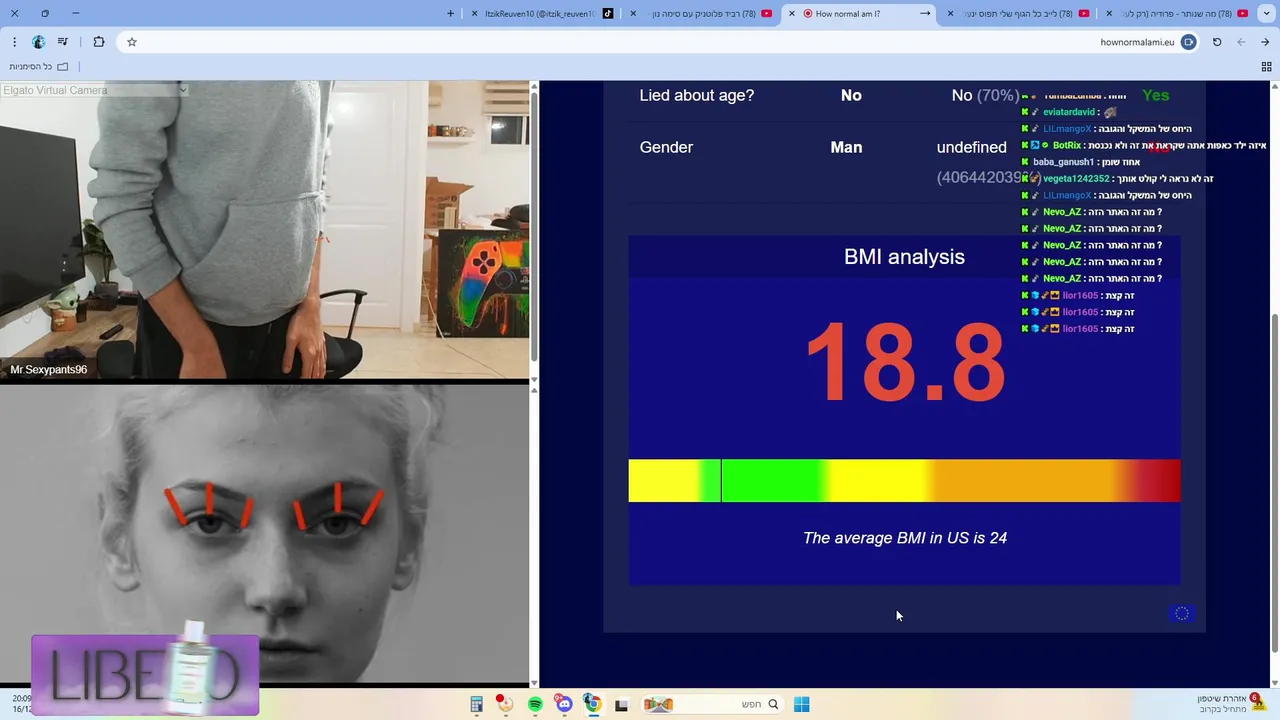This screenshot has width=1280, height=720.
Task: Click chat username eviatardavid
Action: (x=1069, y=112)
